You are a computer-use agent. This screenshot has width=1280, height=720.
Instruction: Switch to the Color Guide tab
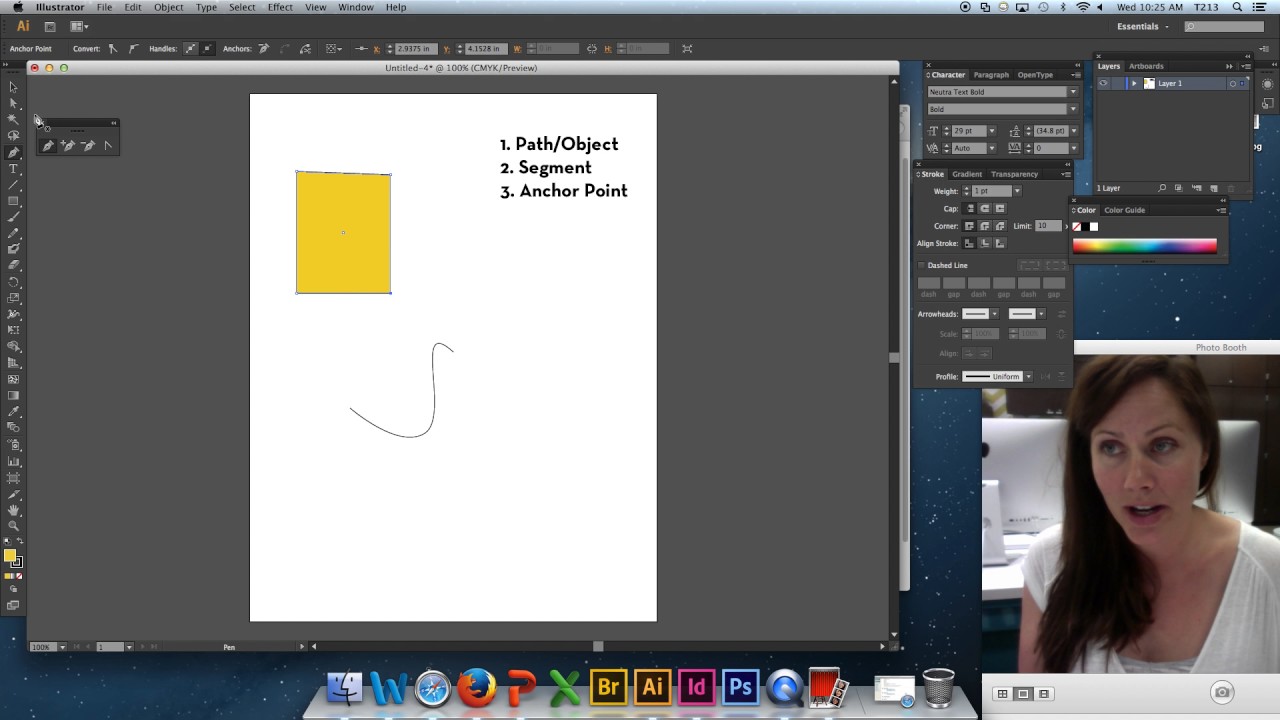pyautogui.click(x=1124, y=210)
